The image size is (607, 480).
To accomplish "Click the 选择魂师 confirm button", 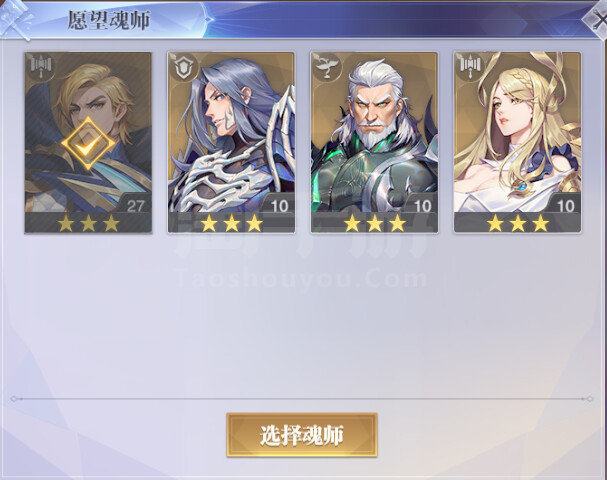I will (302, 435).
